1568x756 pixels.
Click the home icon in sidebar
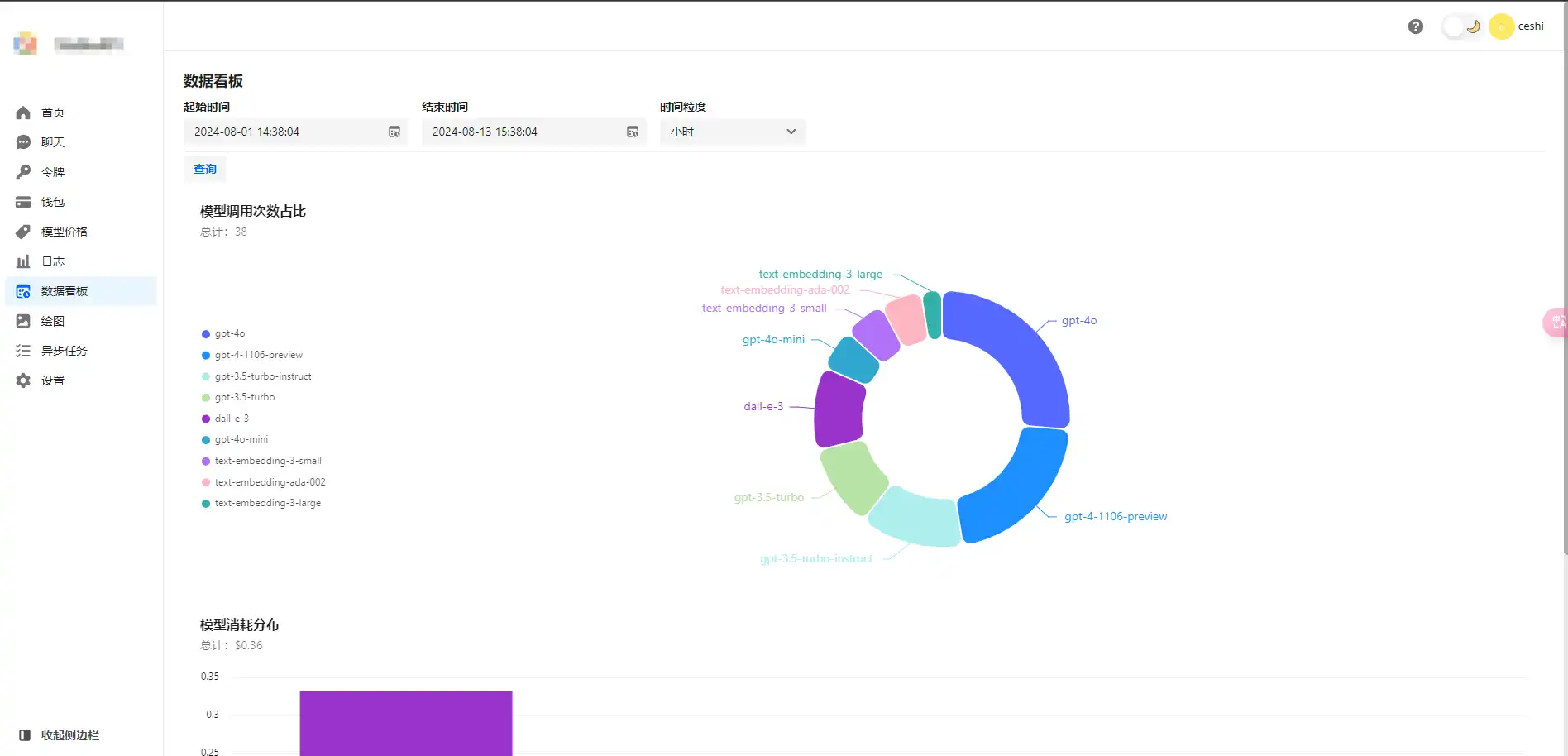(x=23, y=112)
